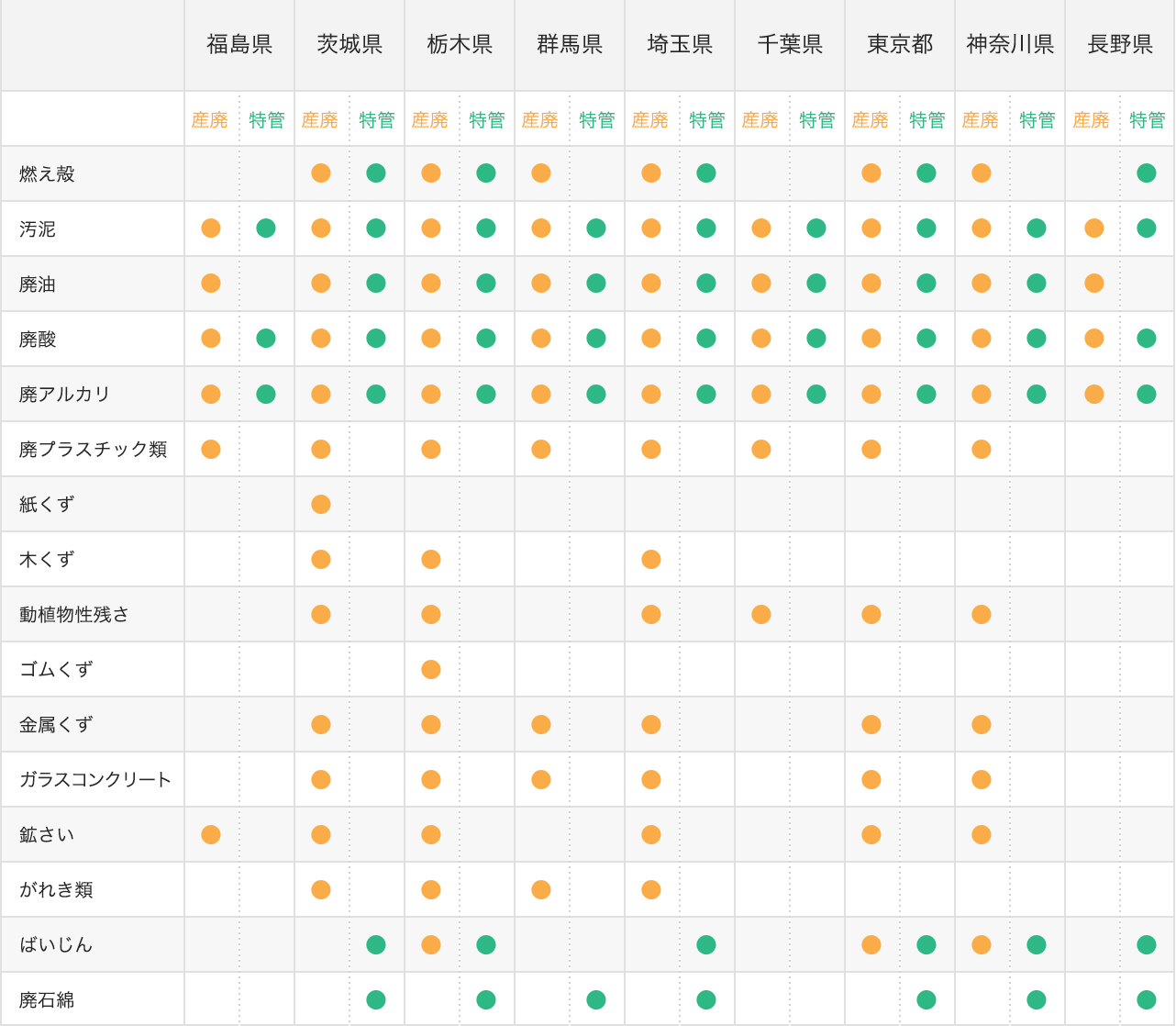Viewport: 1176px width, 1026px height.
Task: Click the 東京都 column header
Action: [900, 44]
